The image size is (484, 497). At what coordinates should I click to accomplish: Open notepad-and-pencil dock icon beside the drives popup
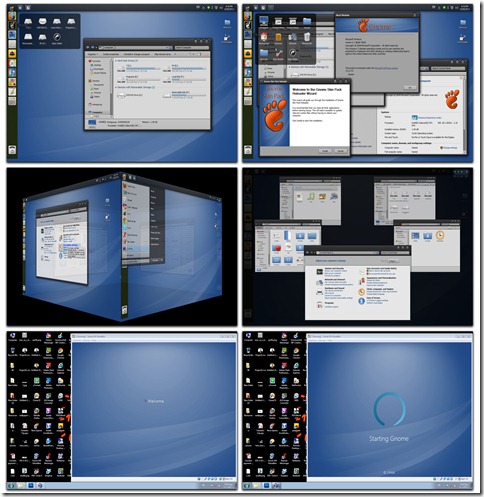pos(12,91)
